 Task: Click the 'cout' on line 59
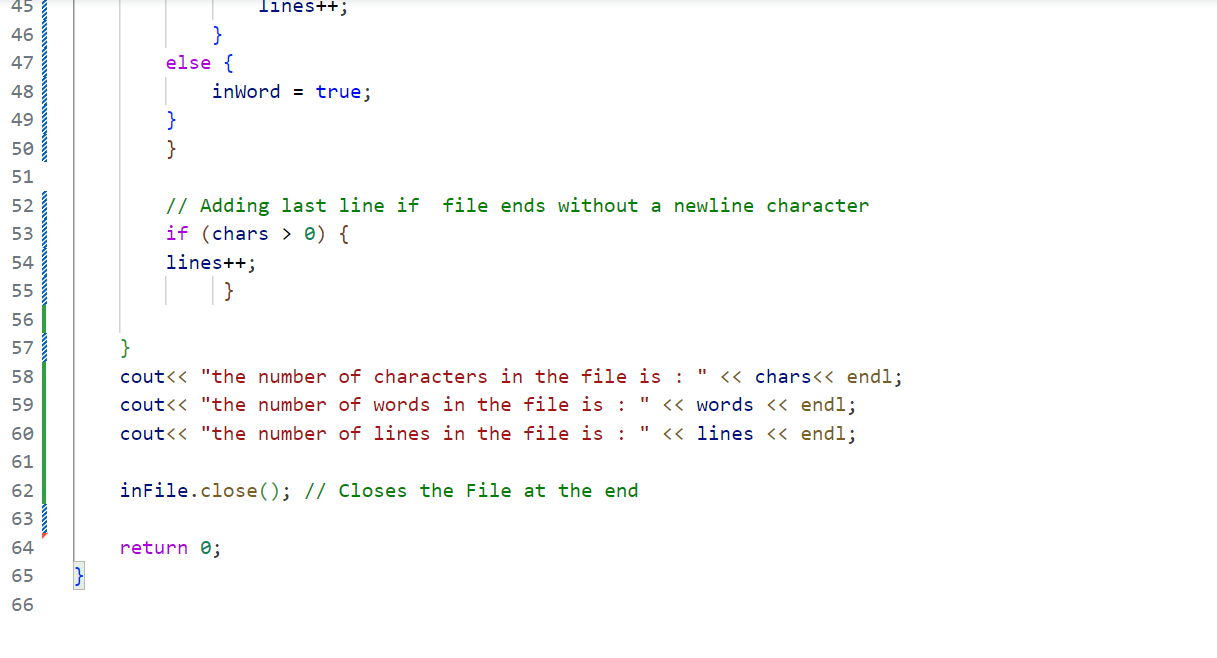[142, 405]
